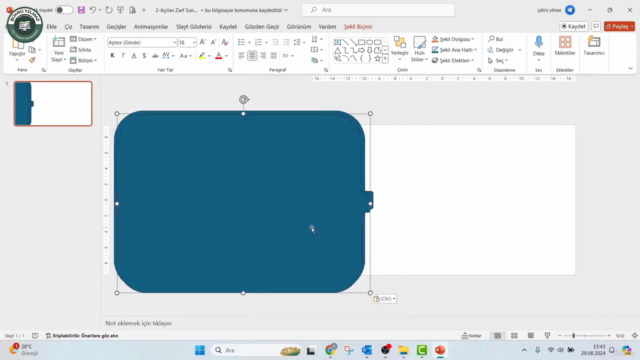Open the Görünüm (View) tab
This screenshot has height=360, width=640.
click(299, 27)
